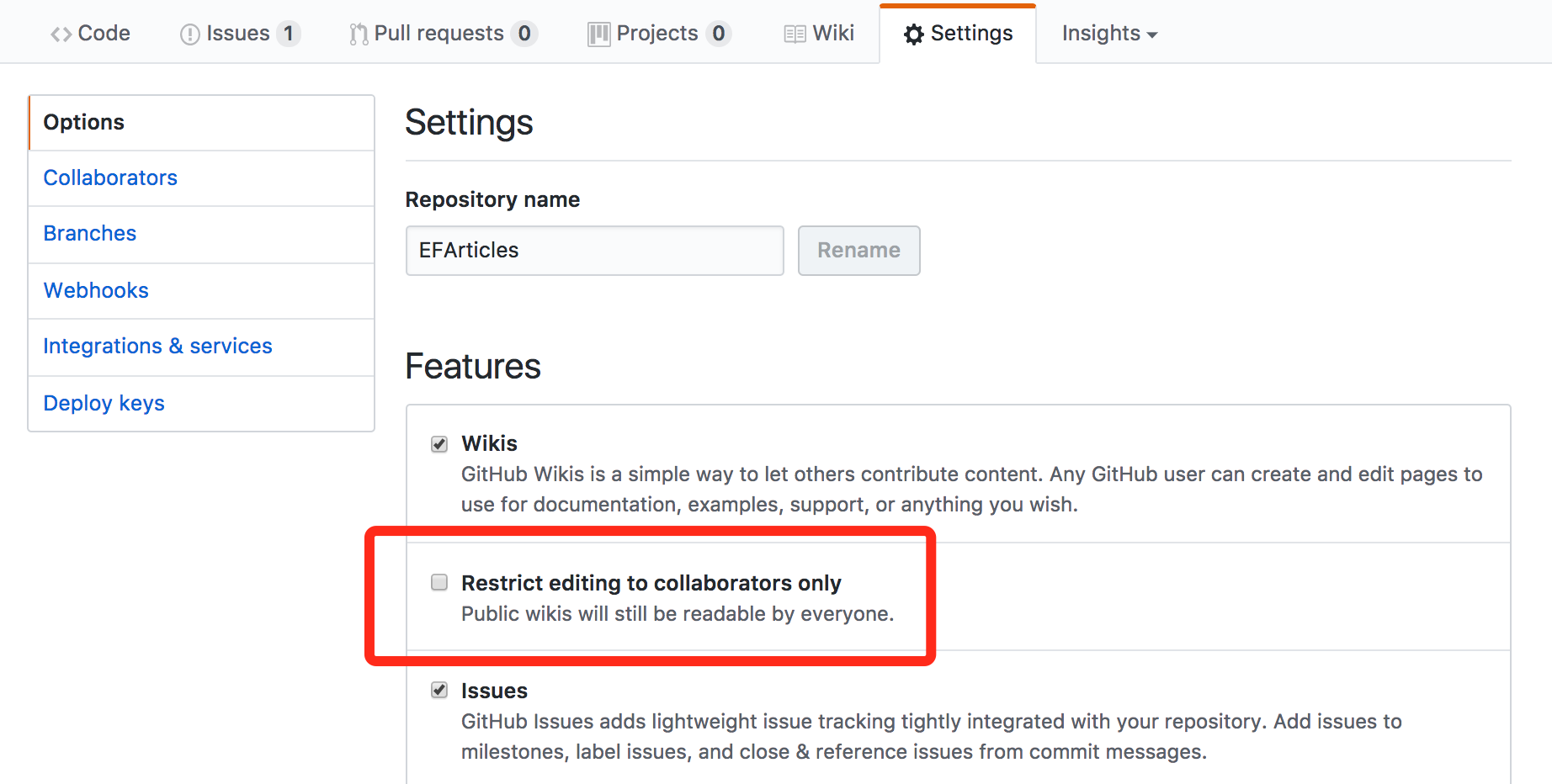Open the Wiki tab
Screen dimensions: 1552x784
coord(819,33)
